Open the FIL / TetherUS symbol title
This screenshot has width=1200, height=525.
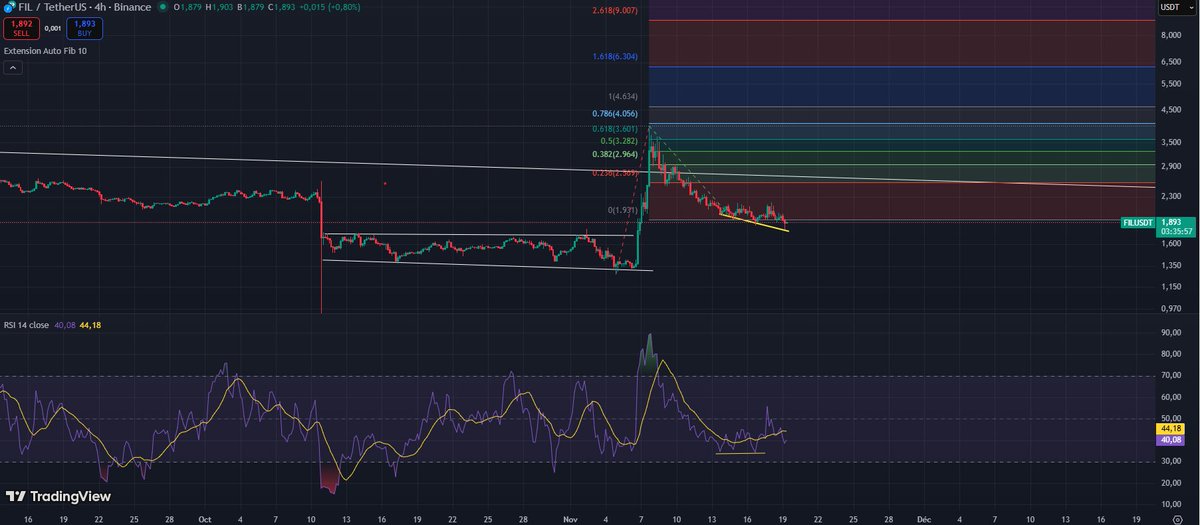click(x=85, y=7)
